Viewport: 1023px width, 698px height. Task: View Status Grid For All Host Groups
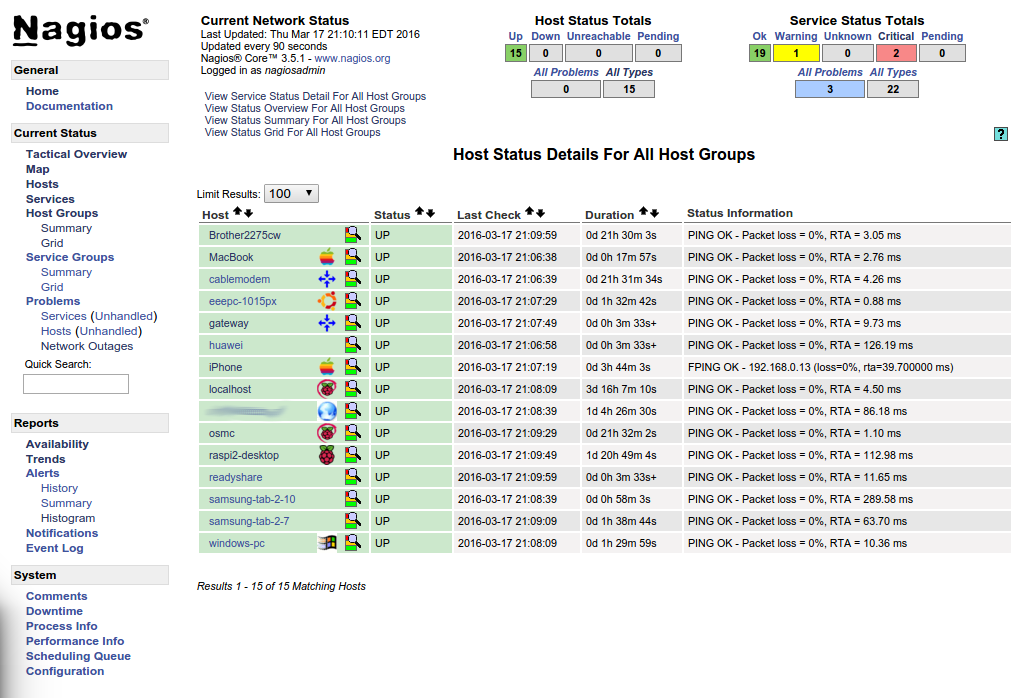tap(292, 132)
